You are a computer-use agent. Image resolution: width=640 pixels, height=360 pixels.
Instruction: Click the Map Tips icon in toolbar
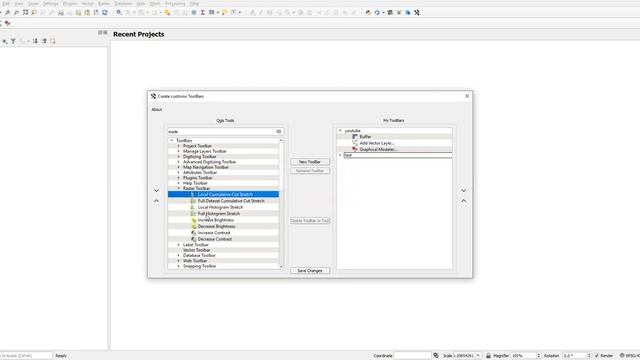click(224, 13)
